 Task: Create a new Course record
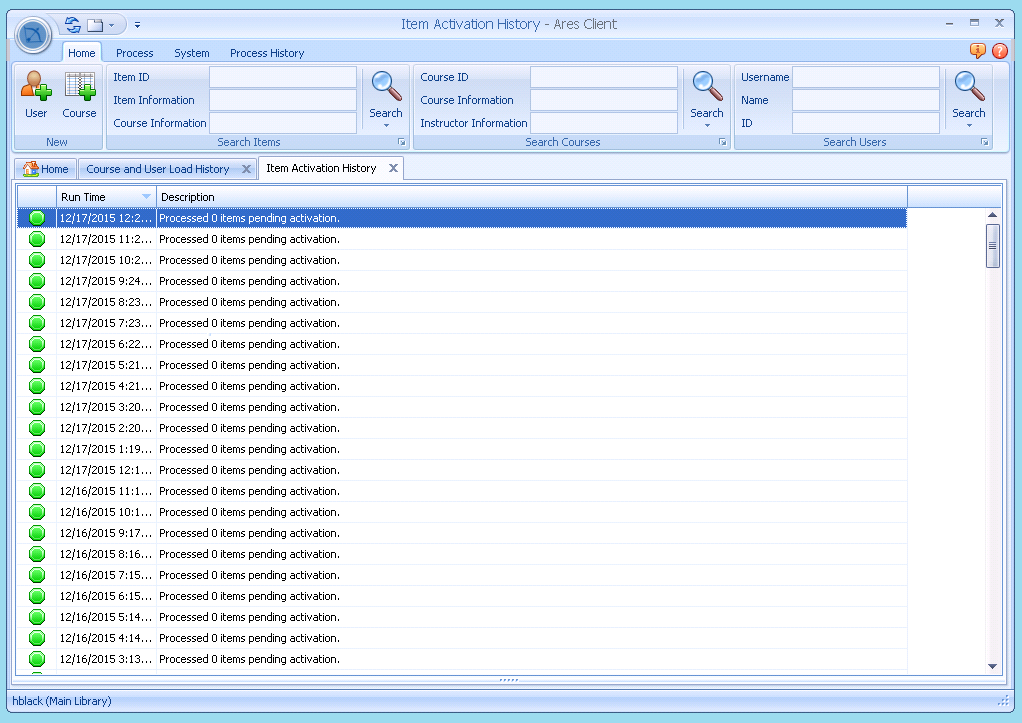[x=79, y=95]
